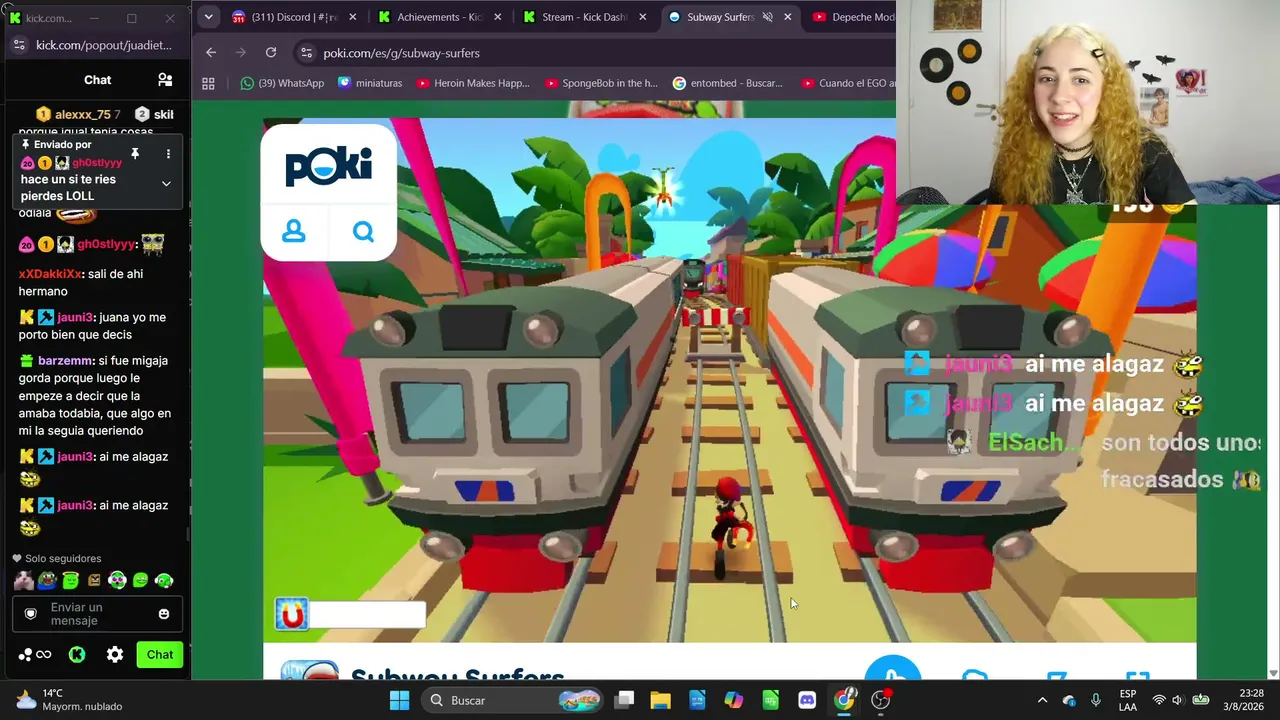1280x720 pixels.
Task: Open File Explorer from the taskbar
Action: click(x=660, y=700)
